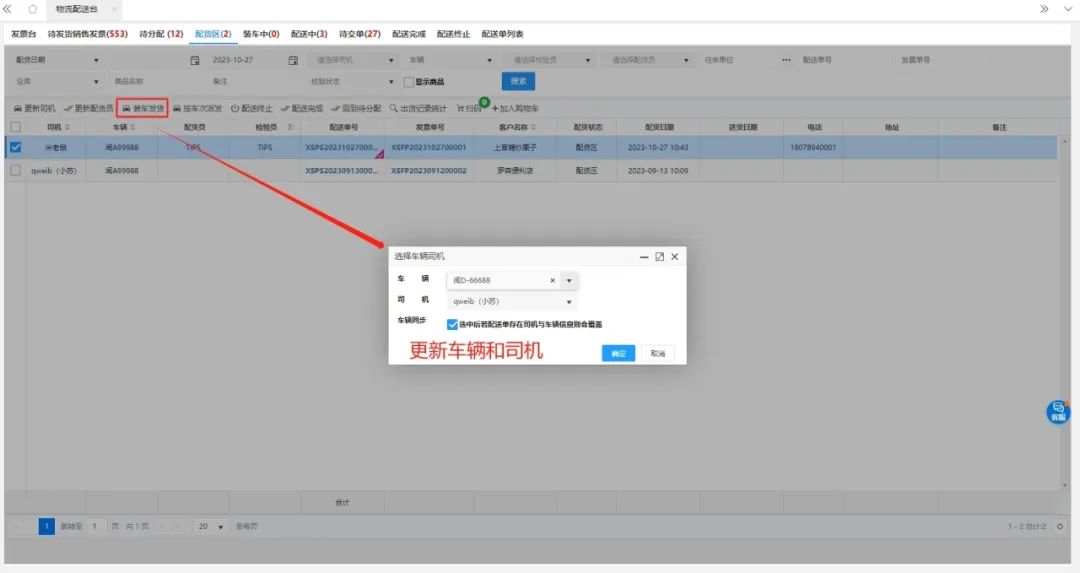Tick the checkbox for the qweib (小苏) row
Screen dimensions: 1080x573
[x=15, y=171]
